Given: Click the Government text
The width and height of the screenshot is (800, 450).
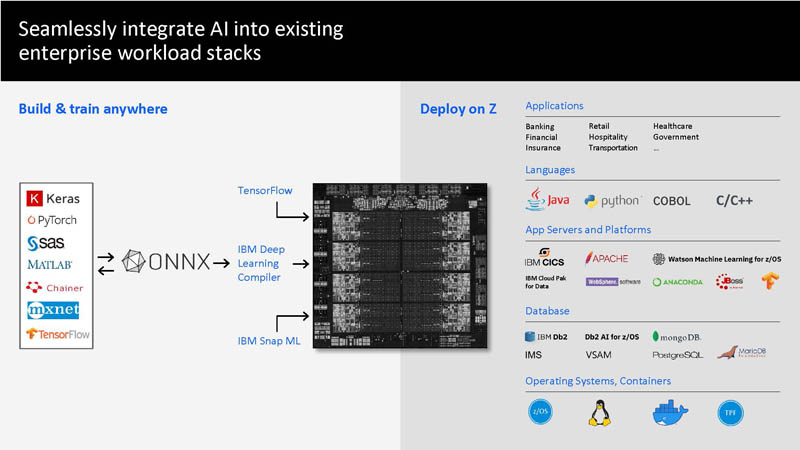Looking at the screenshot, I should pos(676,137).
